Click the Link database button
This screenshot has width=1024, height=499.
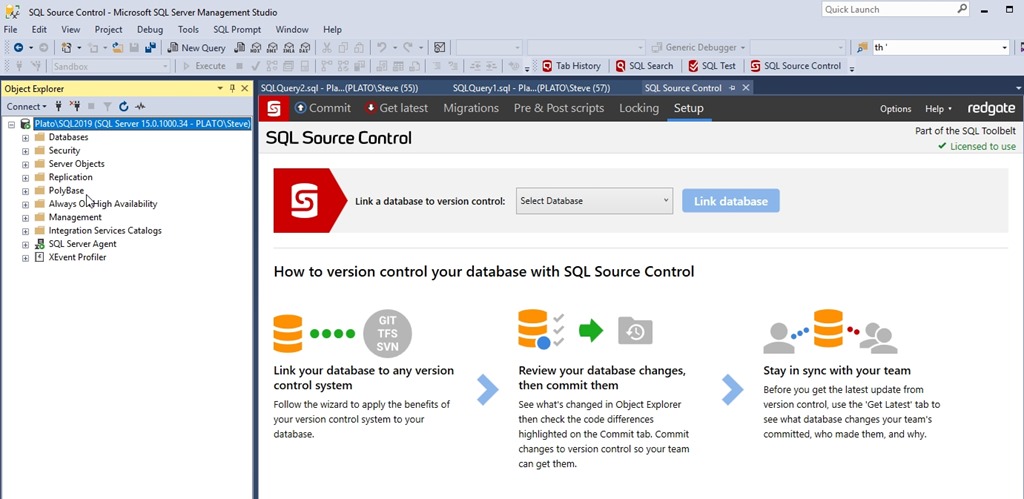(x=730, y=201)
